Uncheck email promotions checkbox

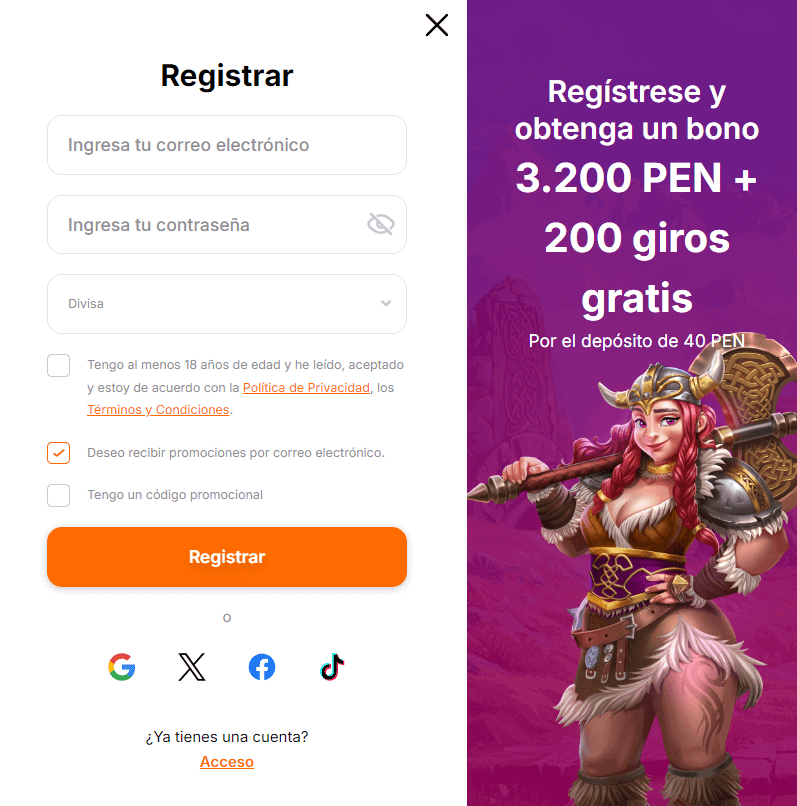pyautogui.click(x=59, y=453)
